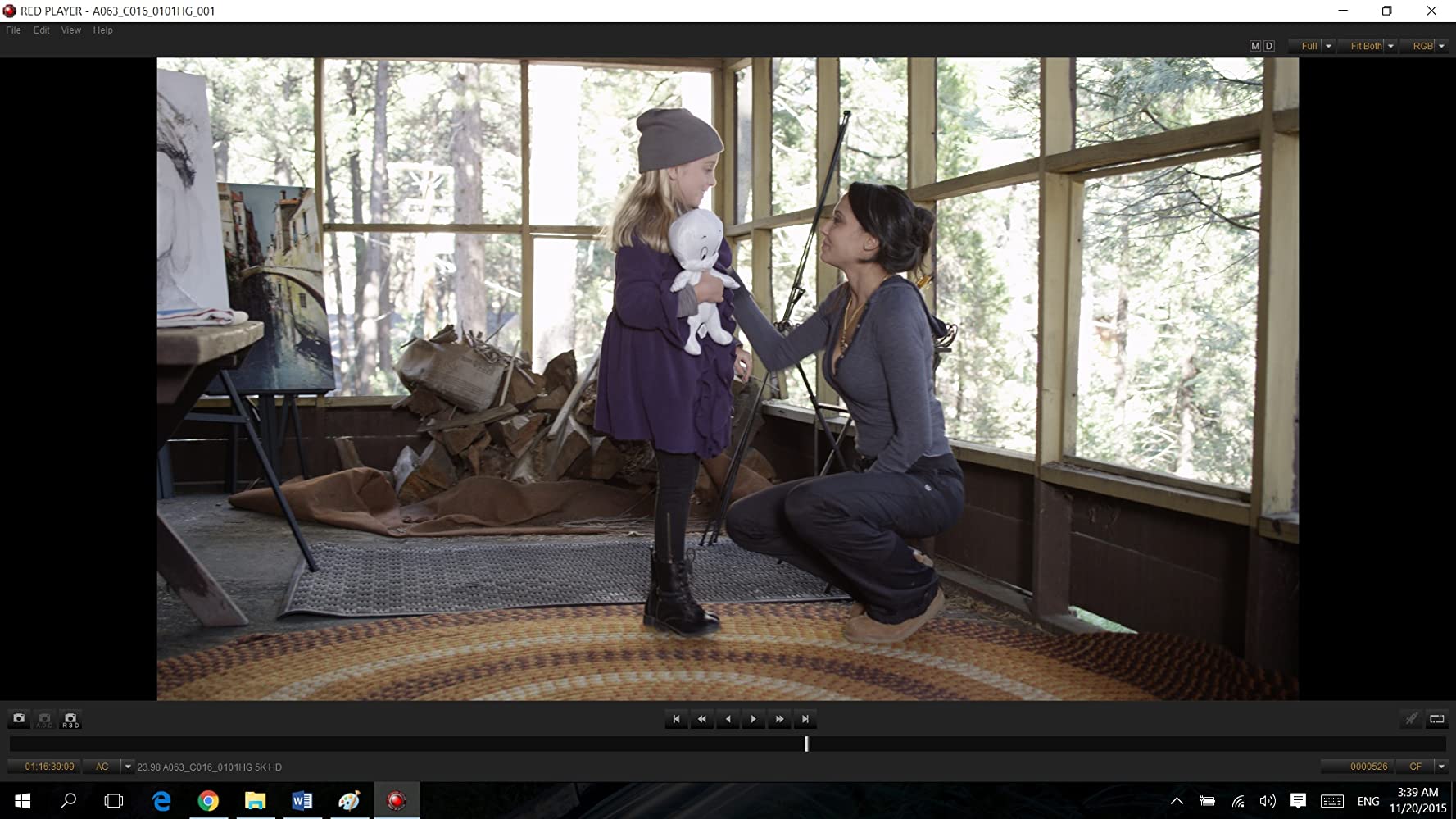Open the View menu
Viewport: 1456px width, 819px height.
(x=71, y=30)
